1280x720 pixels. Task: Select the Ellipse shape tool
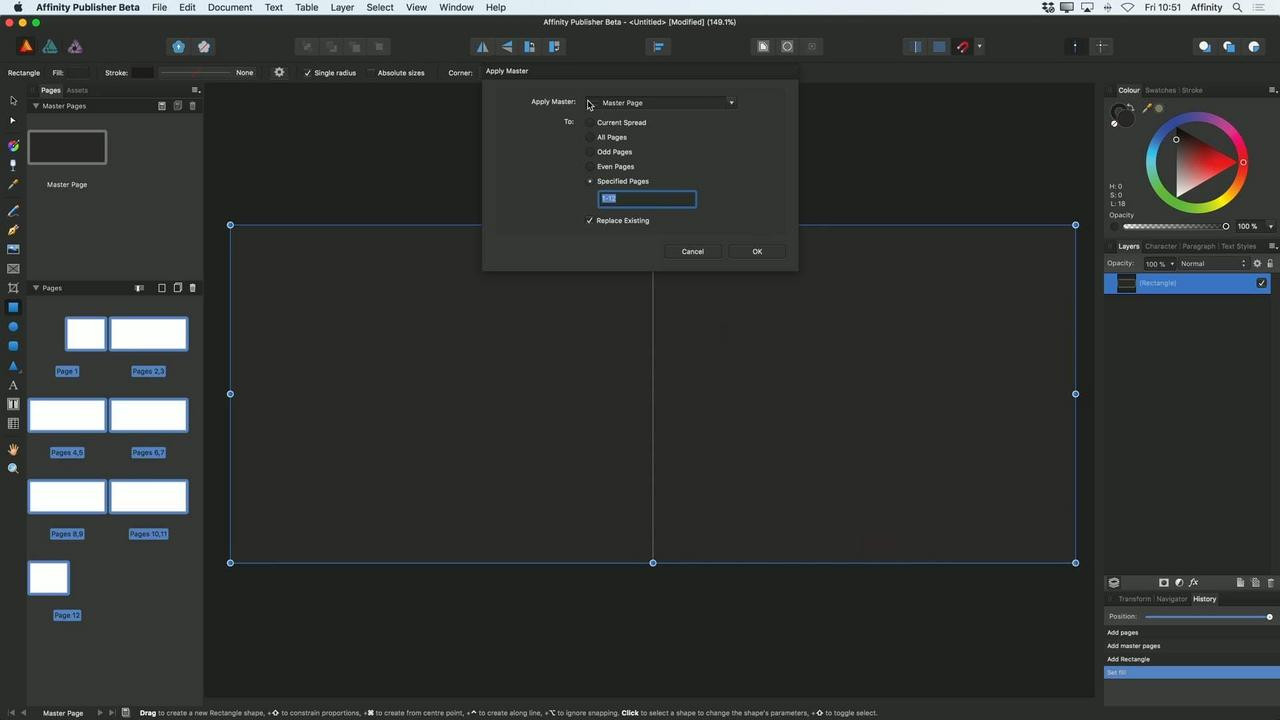click(x=13, y=327)
